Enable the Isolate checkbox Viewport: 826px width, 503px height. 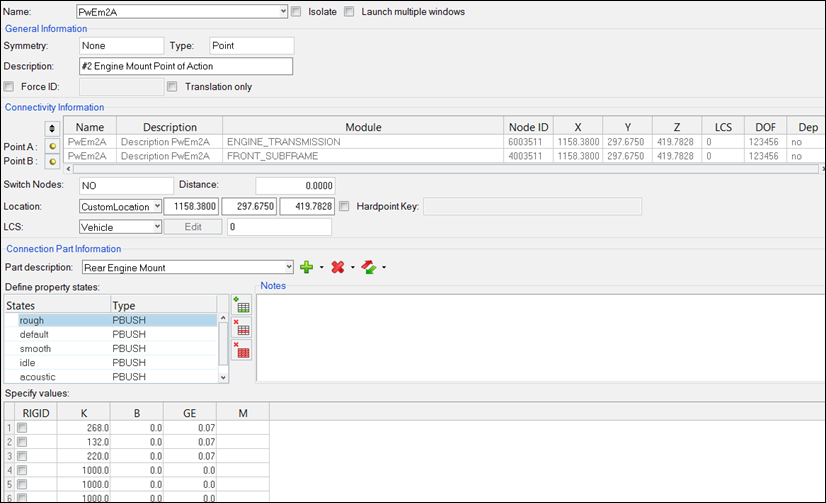coord(297,12)
